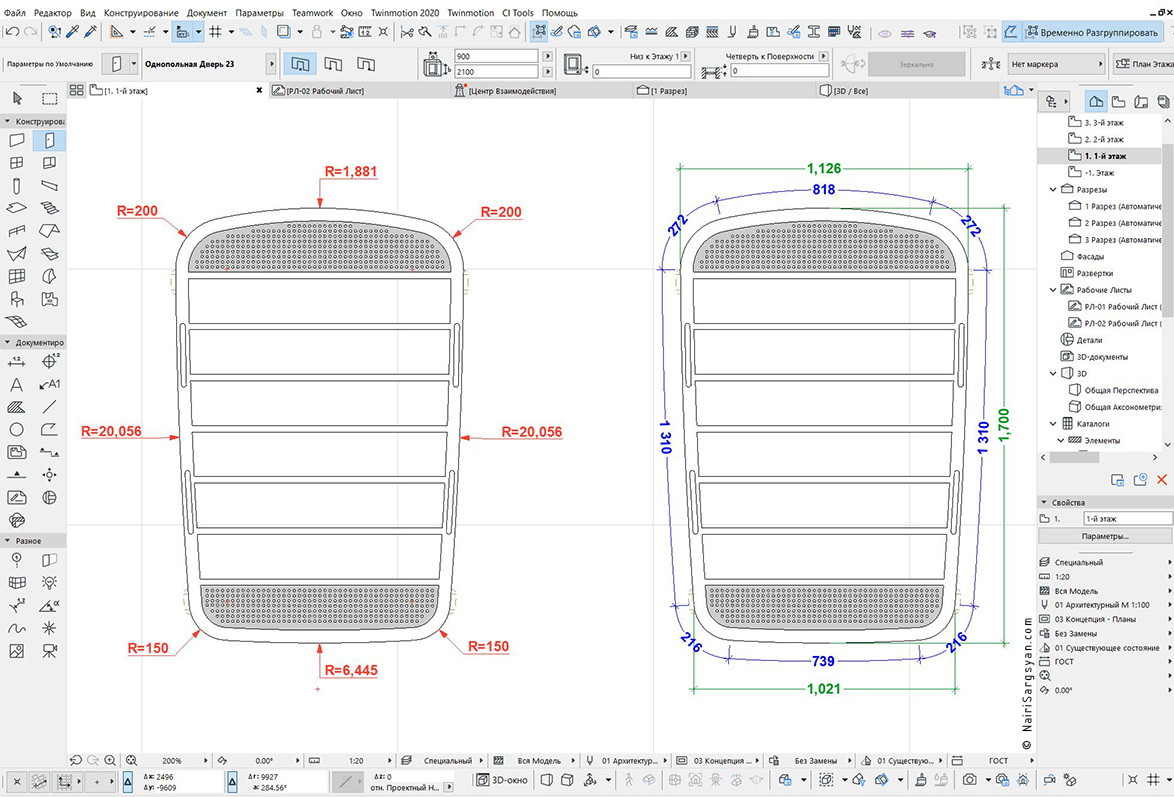Open the View Map navigator icon
The width and height of the screenshot is (1174, 797).
pyautogui.click(x=1119, y=101)
